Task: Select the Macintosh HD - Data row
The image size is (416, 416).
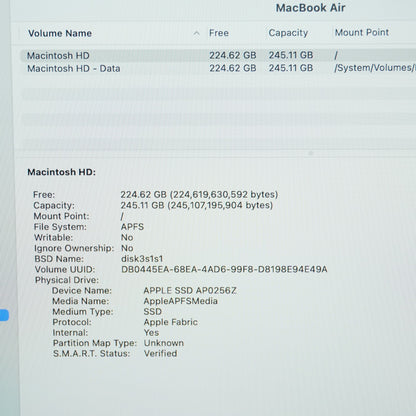Action: coord(218,68)
